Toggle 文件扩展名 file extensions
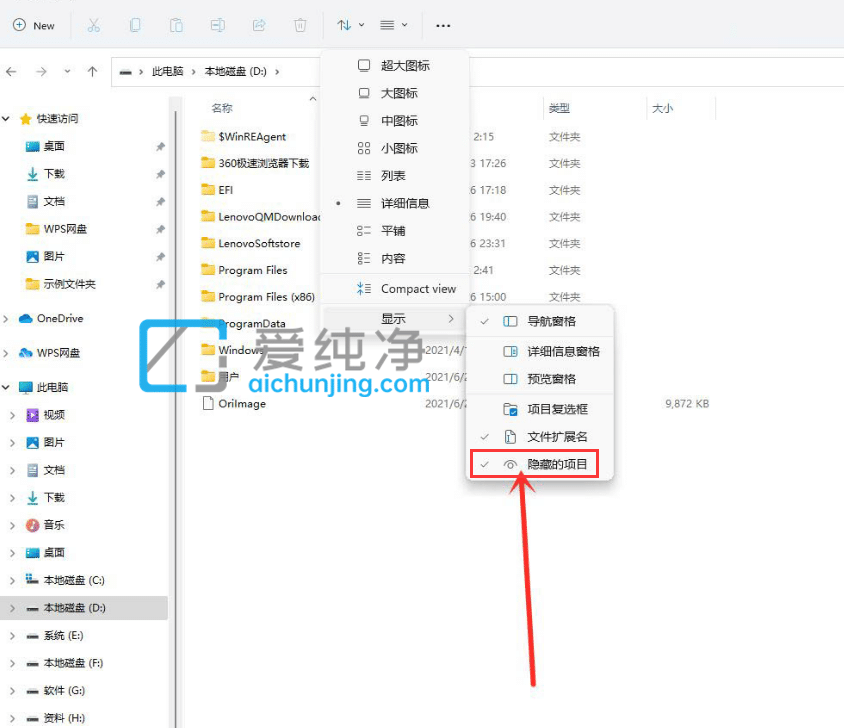 click(x=540, y=437)
